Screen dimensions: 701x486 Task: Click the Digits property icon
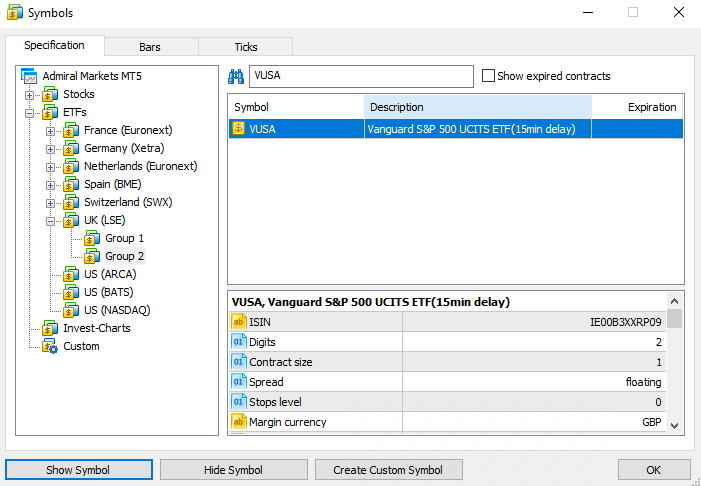(x=239, y=342)
